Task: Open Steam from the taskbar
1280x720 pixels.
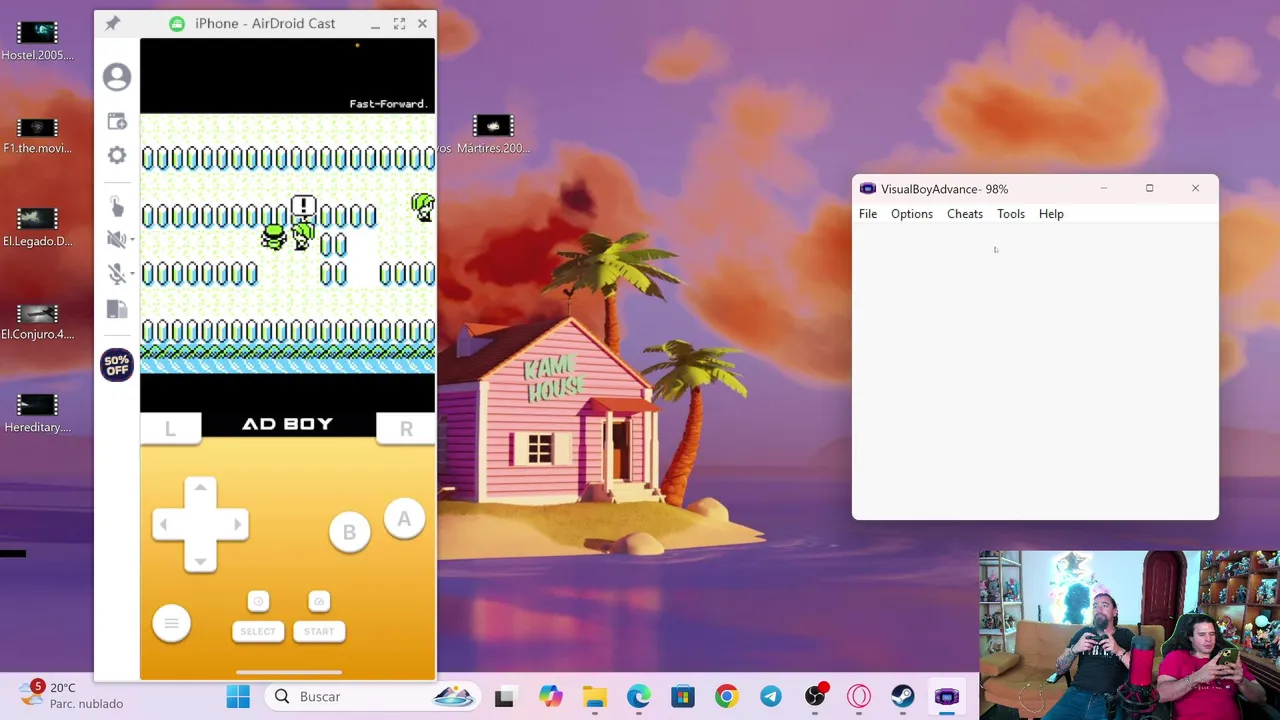Action: click(x=903, y=696)
